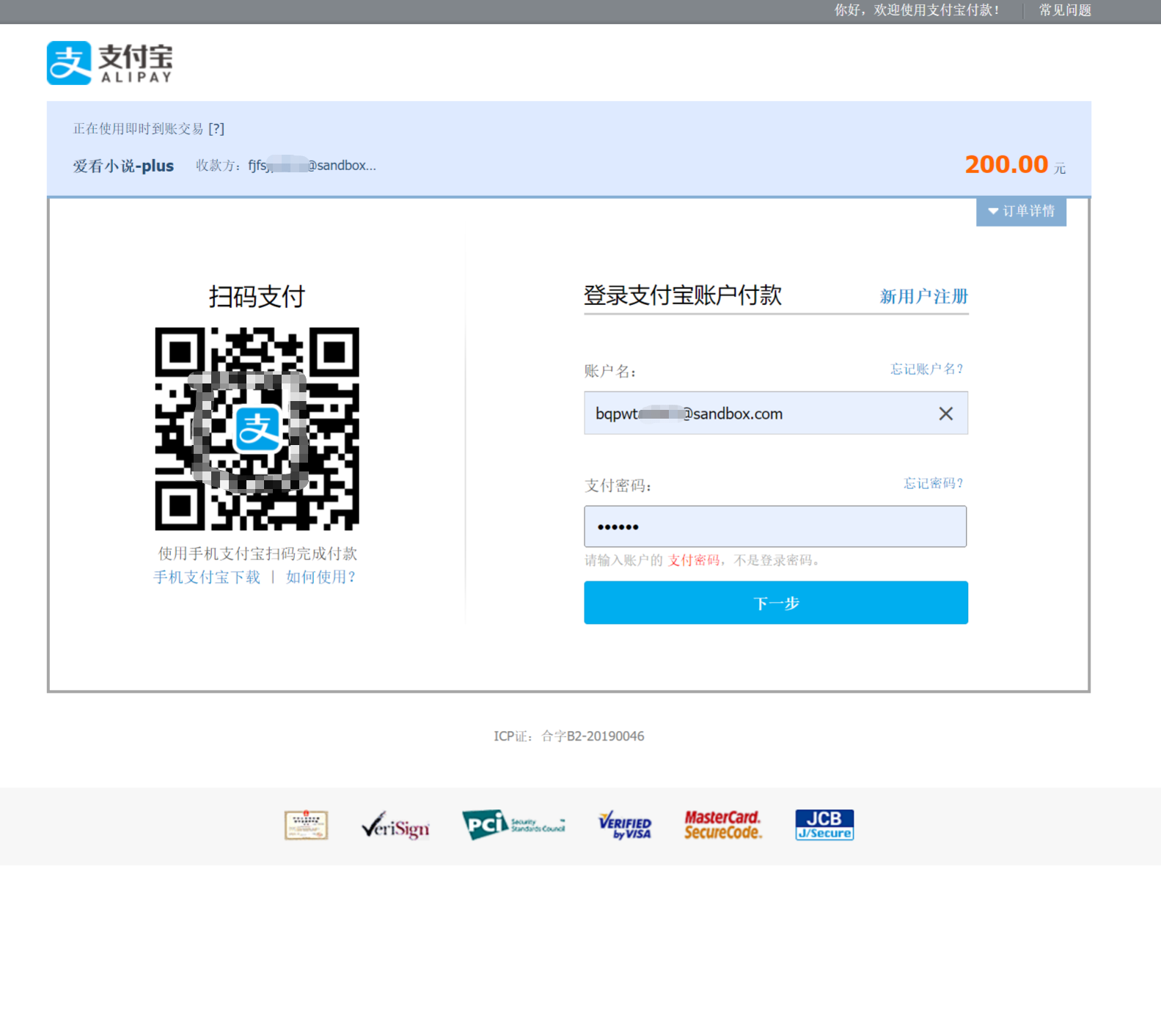
Task: Open the 如何使用? help link
Action: [321, 577]
